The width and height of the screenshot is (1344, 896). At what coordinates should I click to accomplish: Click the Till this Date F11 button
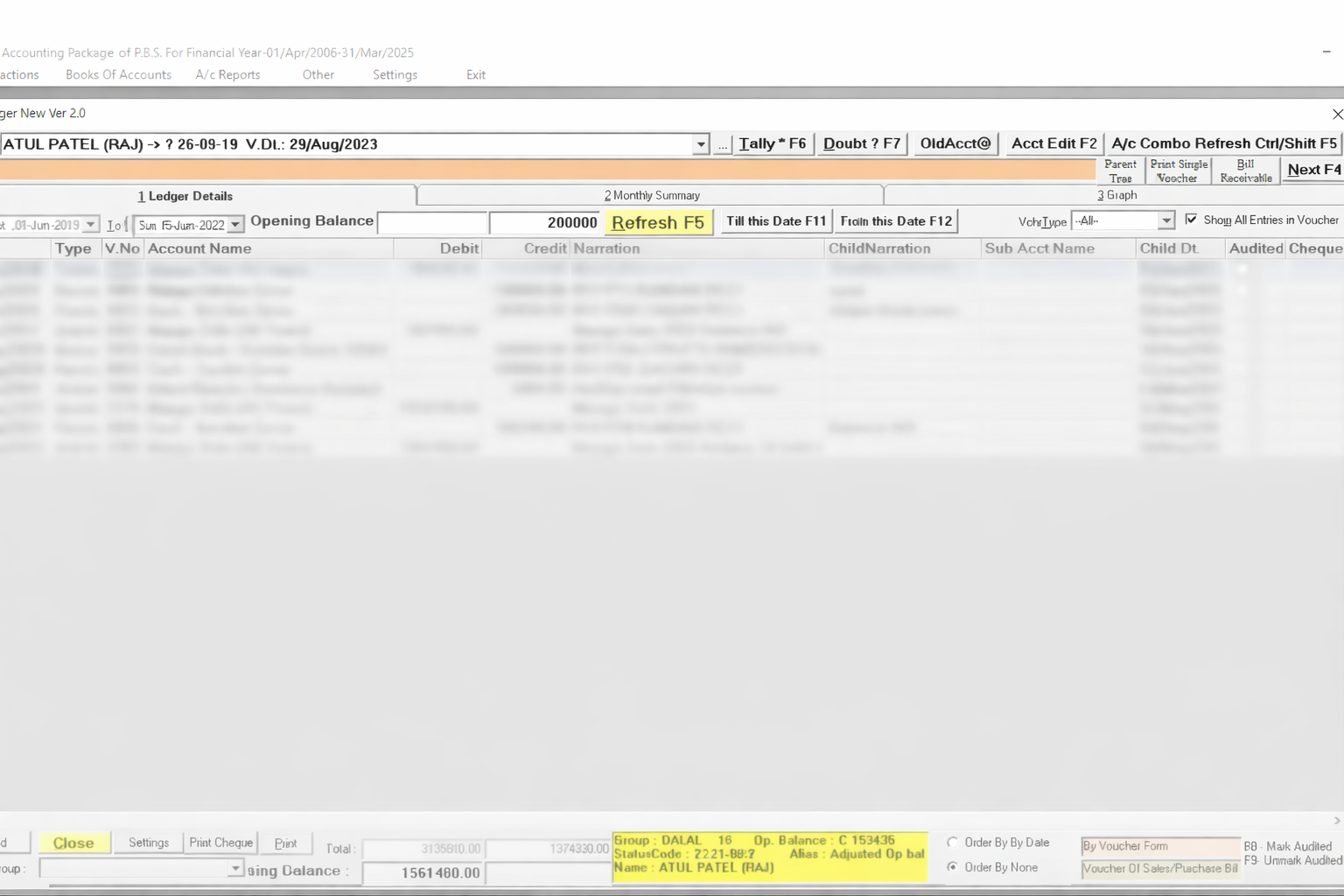pos(775,221)
